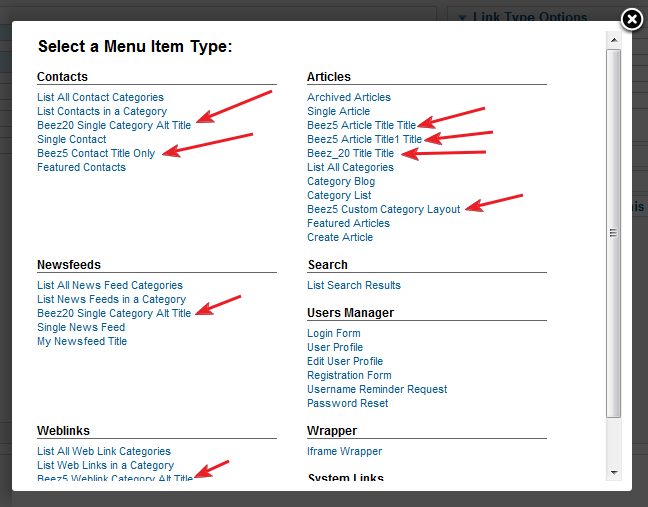Select Create Article link
Viewport: 648px width, 507px height.
coord(340,237)
